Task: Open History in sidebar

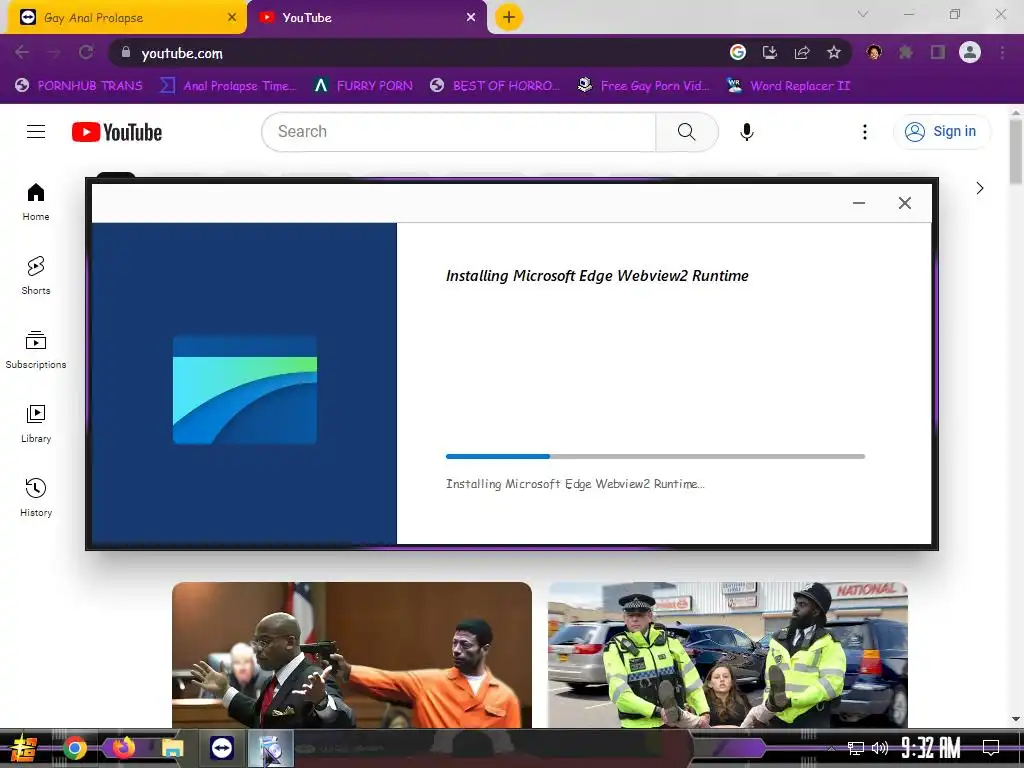Action: pos(36,498)
